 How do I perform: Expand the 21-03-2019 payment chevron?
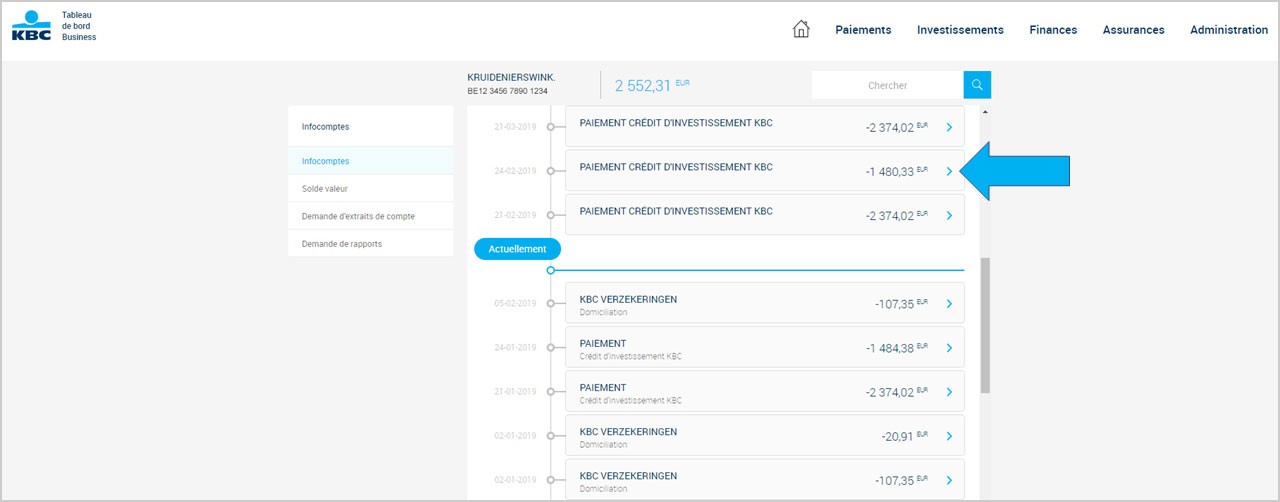949,127
